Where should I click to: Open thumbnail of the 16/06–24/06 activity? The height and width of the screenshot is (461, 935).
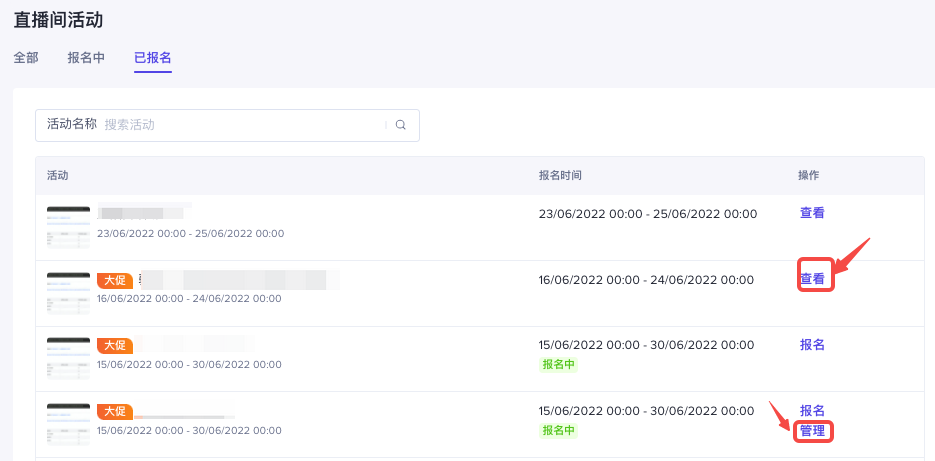pyautogui.click(x=68, y=293)
